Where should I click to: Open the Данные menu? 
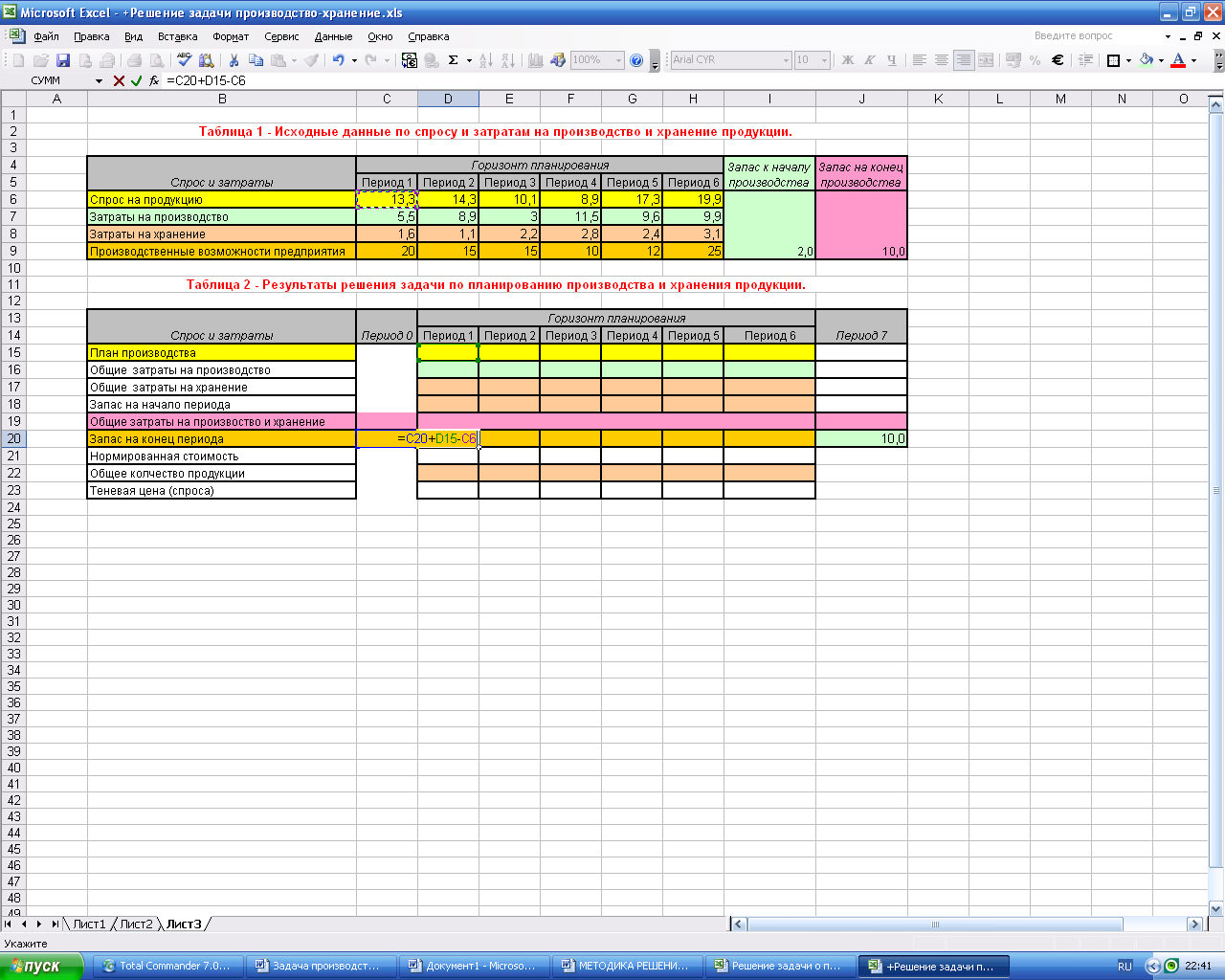333,36
